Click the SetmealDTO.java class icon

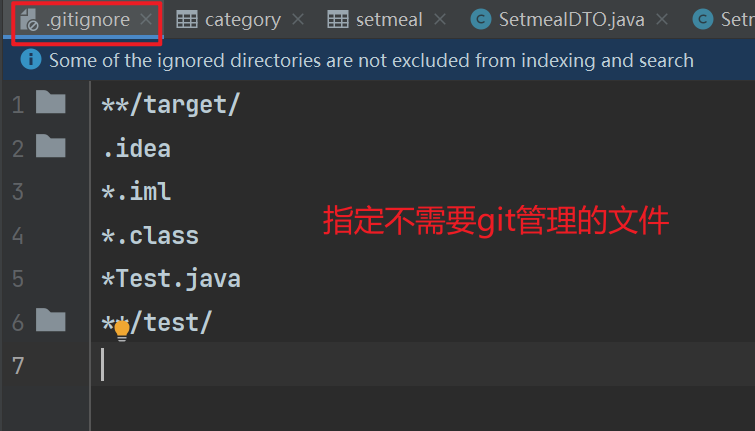pyautogui.click(x=482, y=19)
